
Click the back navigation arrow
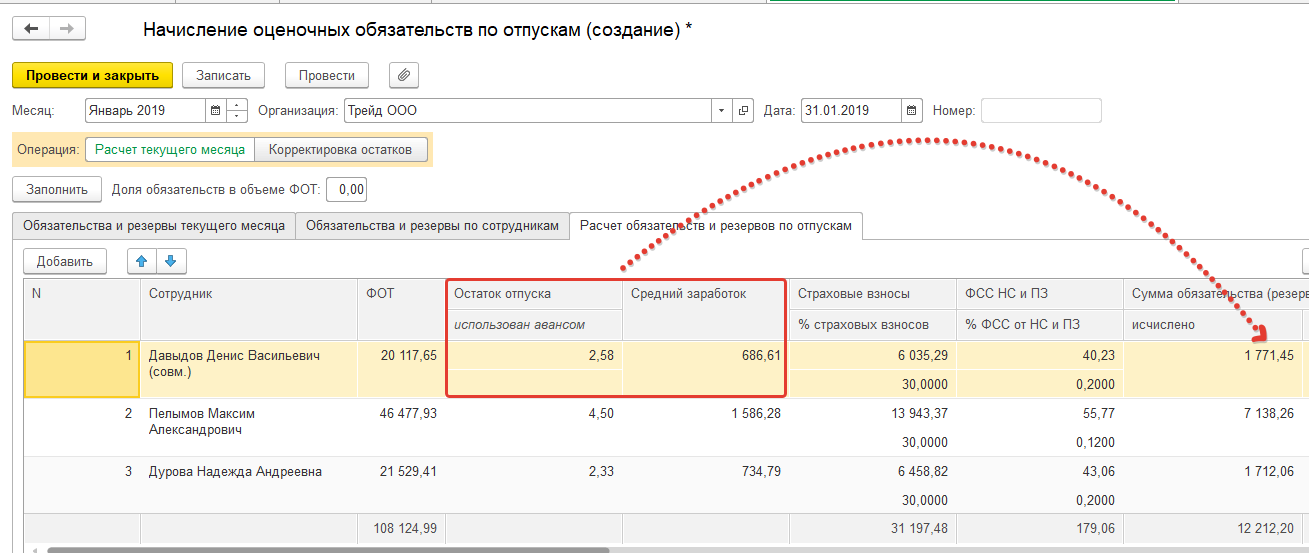(x=31, y=29)
